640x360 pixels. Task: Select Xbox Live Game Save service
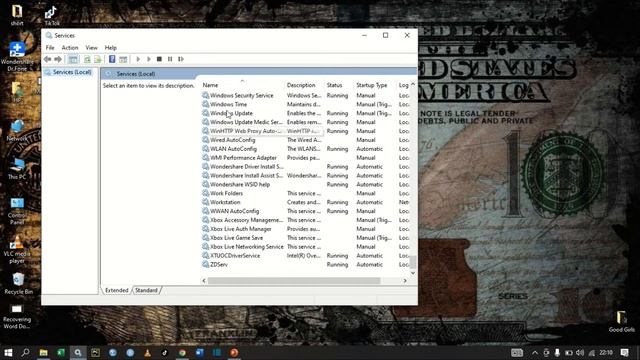305,238
